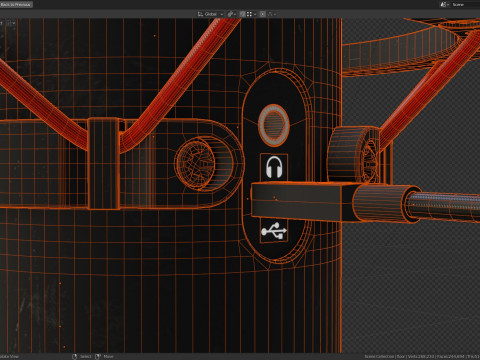This screenshot has width=480, height=360.
Task: Toggle snapping with the magnet icon
Action: [x=242, y=14]
